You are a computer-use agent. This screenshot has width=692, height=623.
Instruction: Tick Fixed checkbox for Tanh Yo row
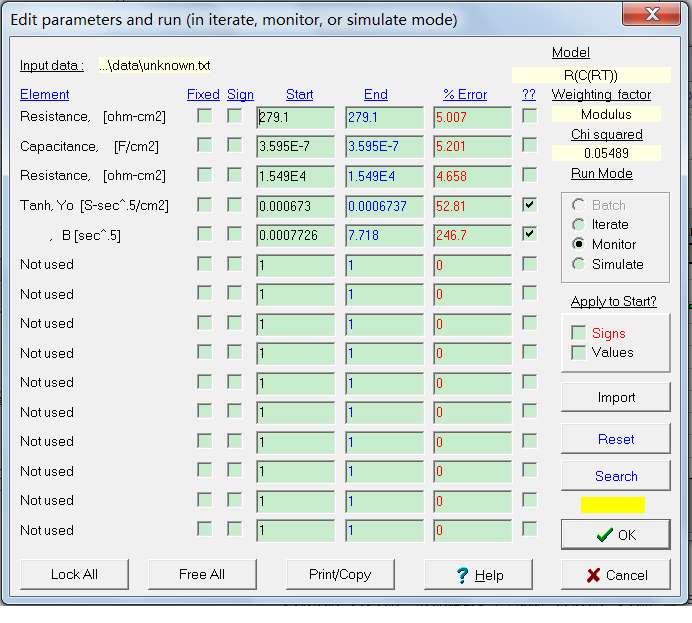click(x=205, y=205)
